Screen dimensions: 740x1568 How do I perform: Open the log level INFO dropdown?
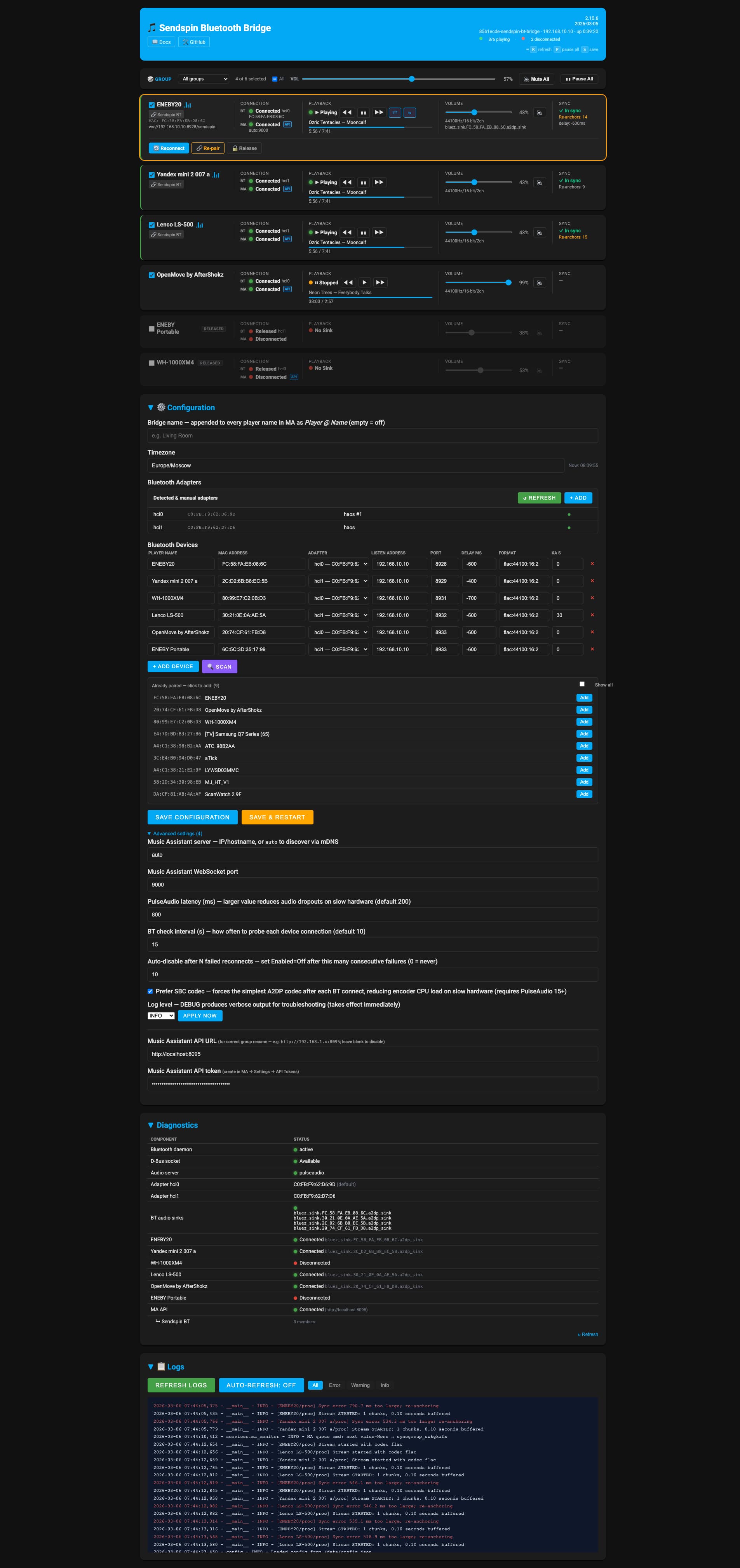[161, 1015]
